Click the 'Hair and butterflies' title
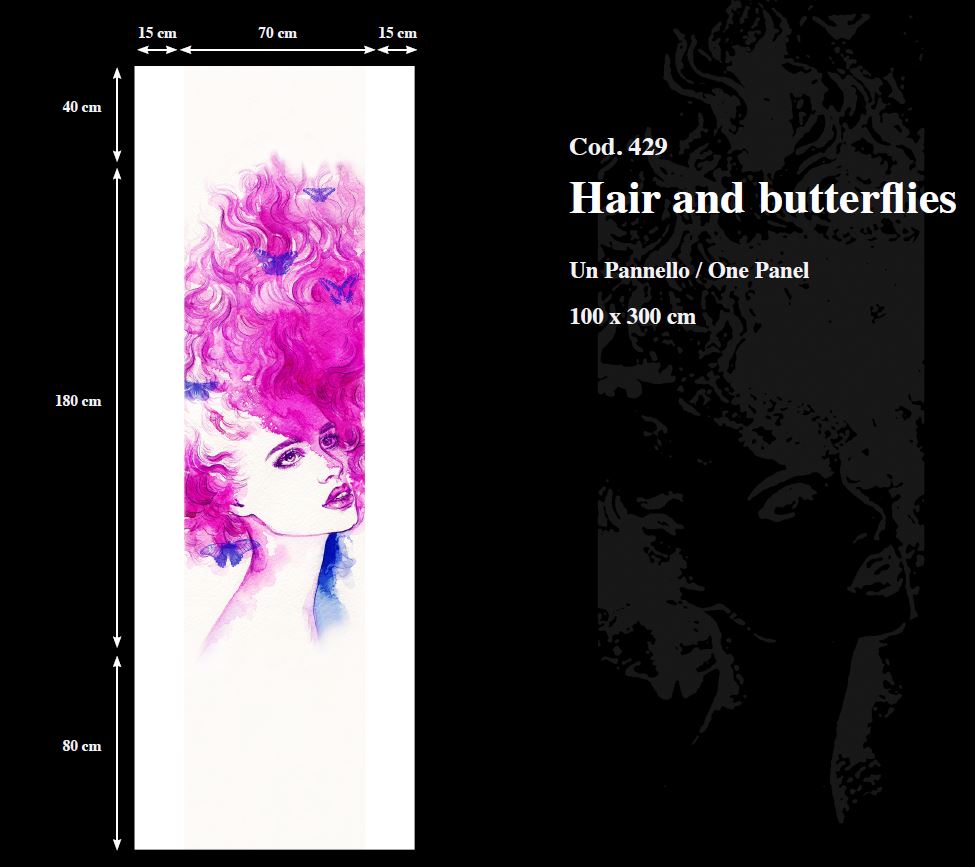975x867 pixels. tap(763, 198)
